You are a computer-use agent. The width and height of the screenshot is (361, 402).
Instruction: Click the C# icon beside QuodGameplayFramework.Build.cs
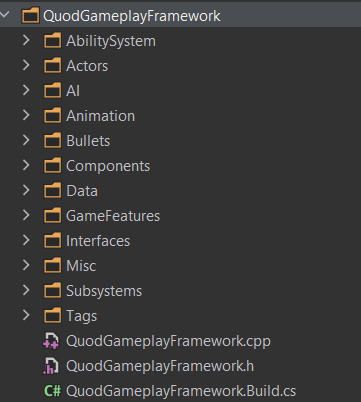[52, 391]
